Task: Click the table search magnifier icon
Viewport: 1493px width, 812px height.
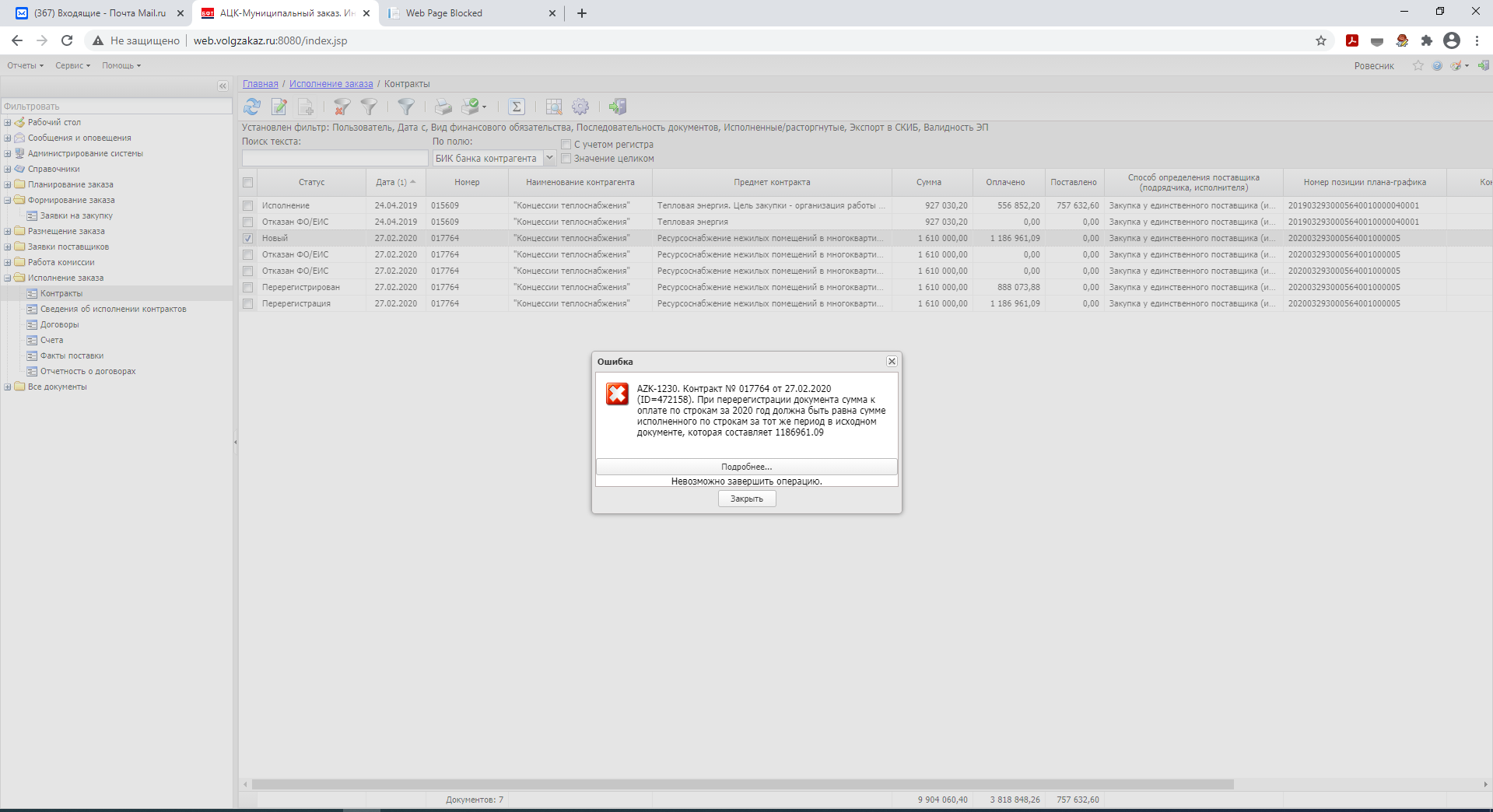Action: (554, 107)
